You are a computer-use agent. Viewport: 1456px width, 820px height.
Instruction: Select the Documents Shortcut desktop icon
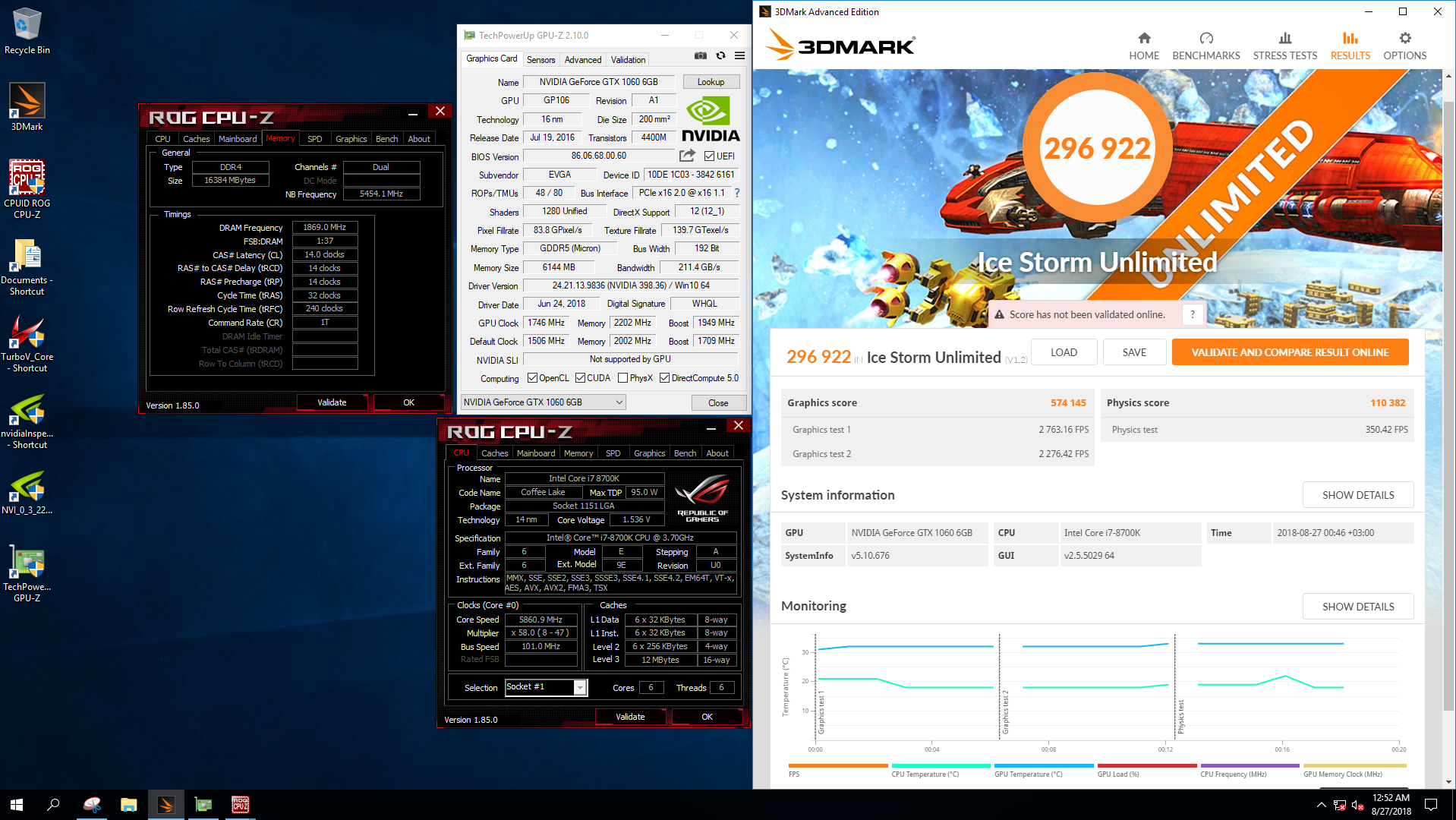[x=27, y=267]
